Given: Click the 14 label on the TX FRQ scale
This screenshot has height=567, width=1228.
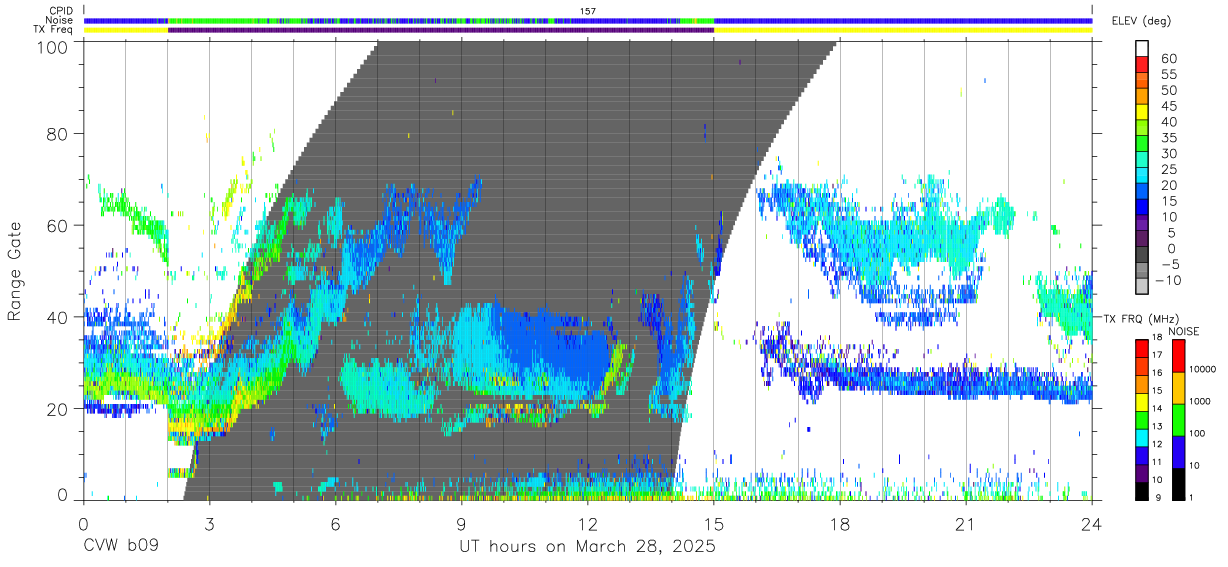Looking at the screenshot, I should (1157, 408).
